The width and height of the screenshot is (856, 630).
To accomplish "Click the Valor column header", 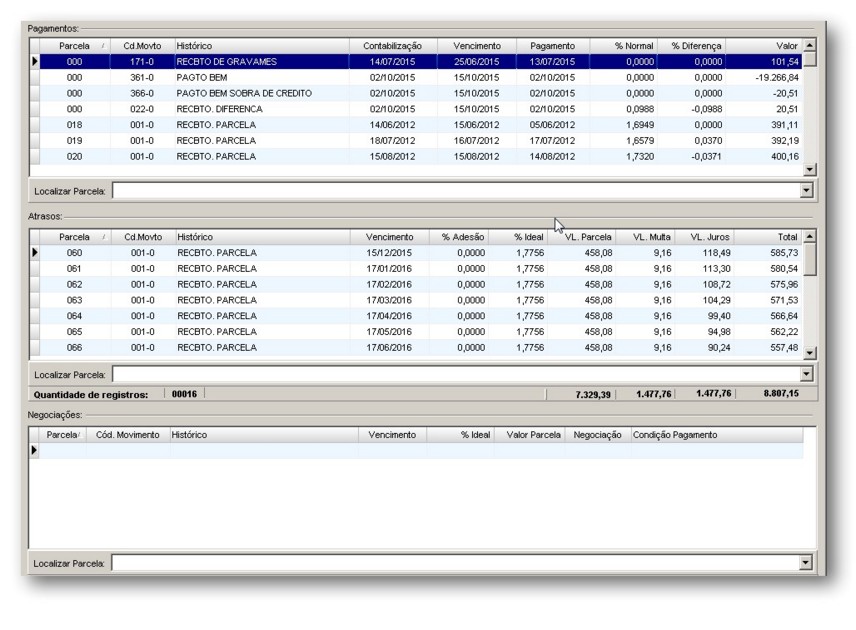I will coord(764,46).
